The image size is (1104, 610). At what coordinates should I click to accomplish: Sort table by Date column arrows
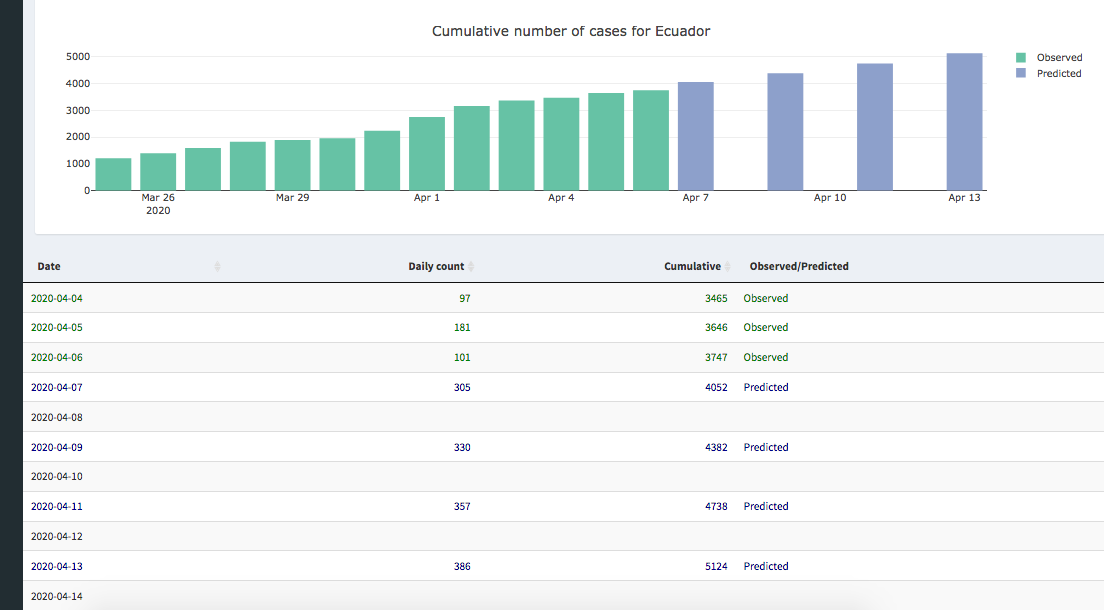point(217,267)
